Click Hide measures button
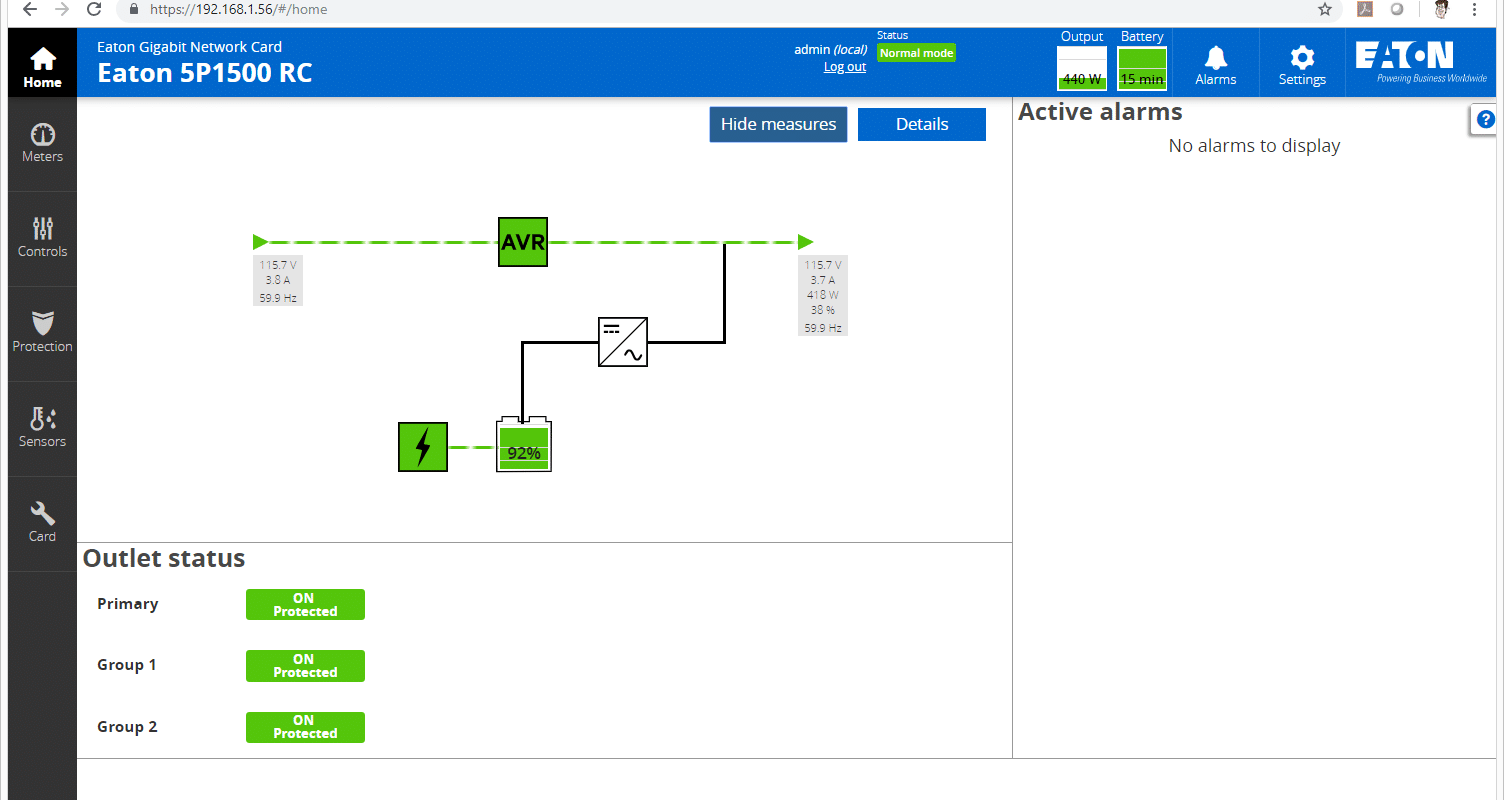 click(778, 125)
